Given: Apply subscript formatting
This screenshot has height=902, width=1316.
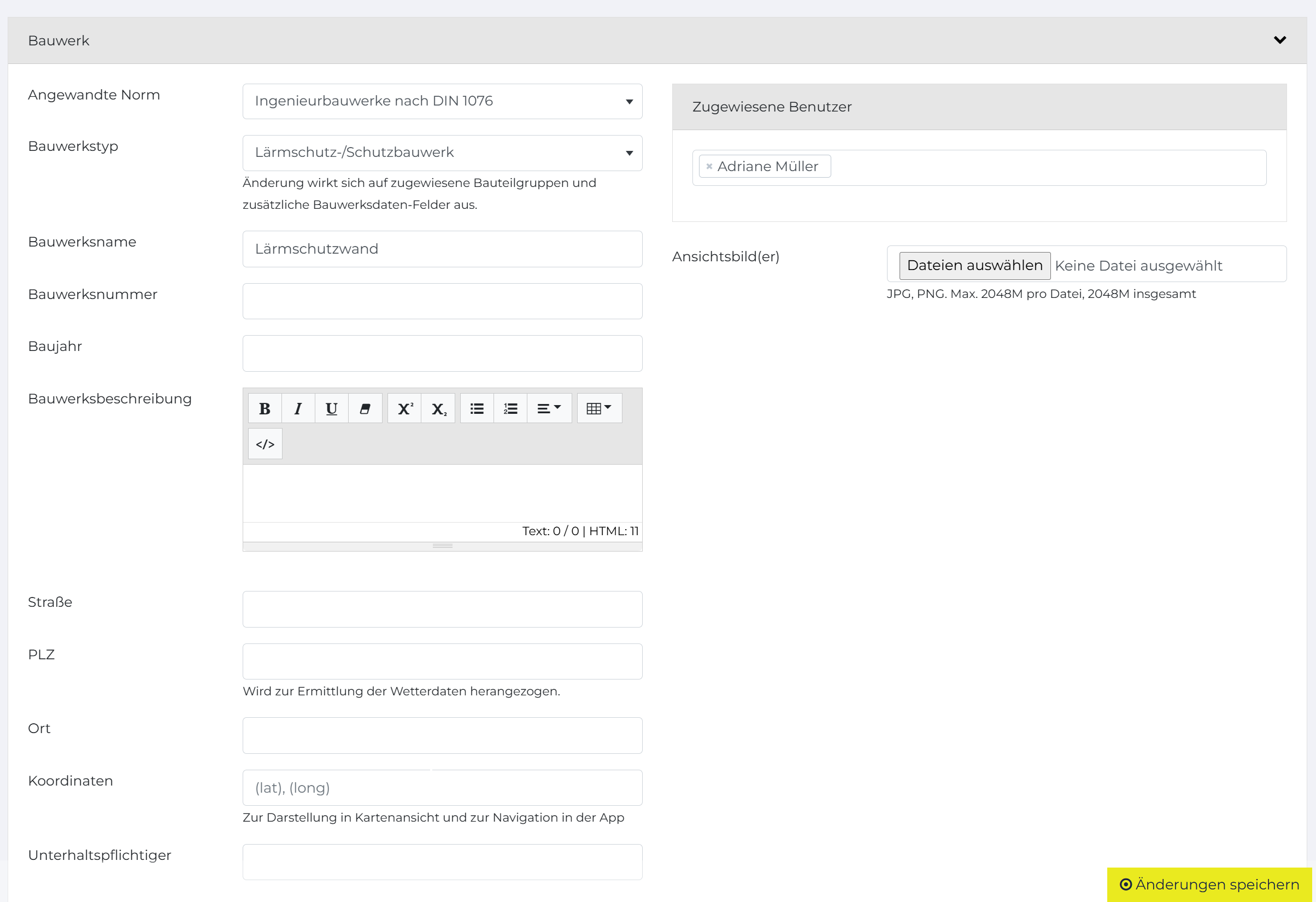Looking at the screenshot, I should (x=438, y=408).
